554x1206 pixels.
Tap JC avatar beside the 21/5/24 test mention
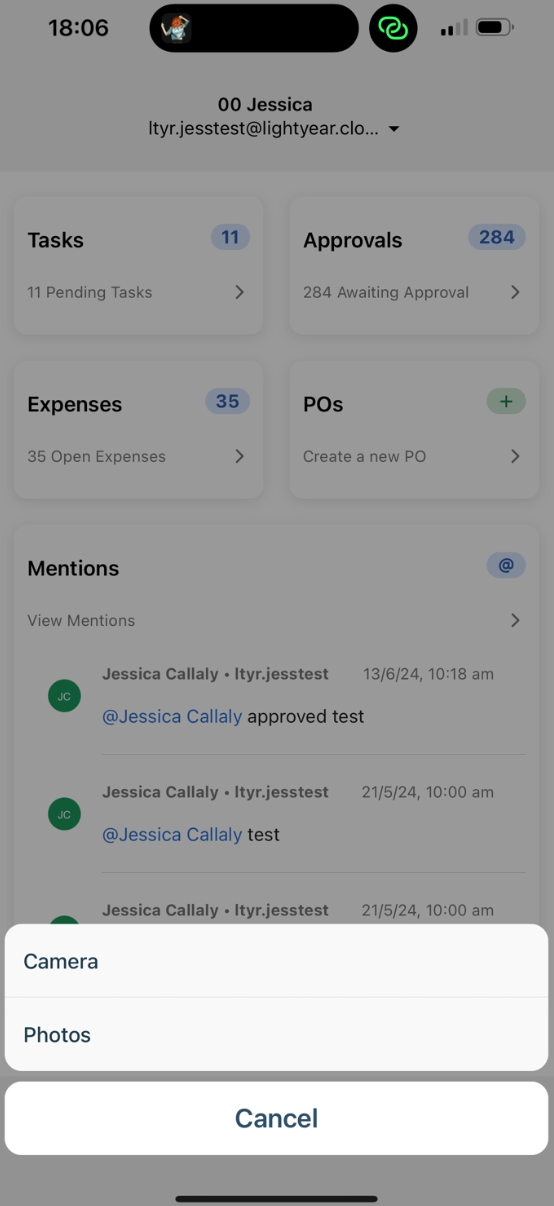coord(64,814)
